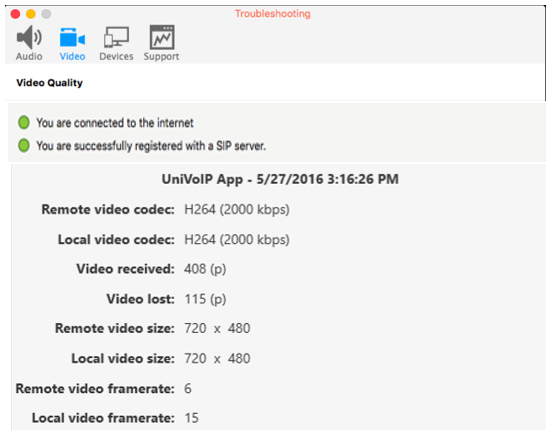Select the UniVoIP App timestamp header
The width and height of the screenshot is (551, 436).
click(280, 179)
